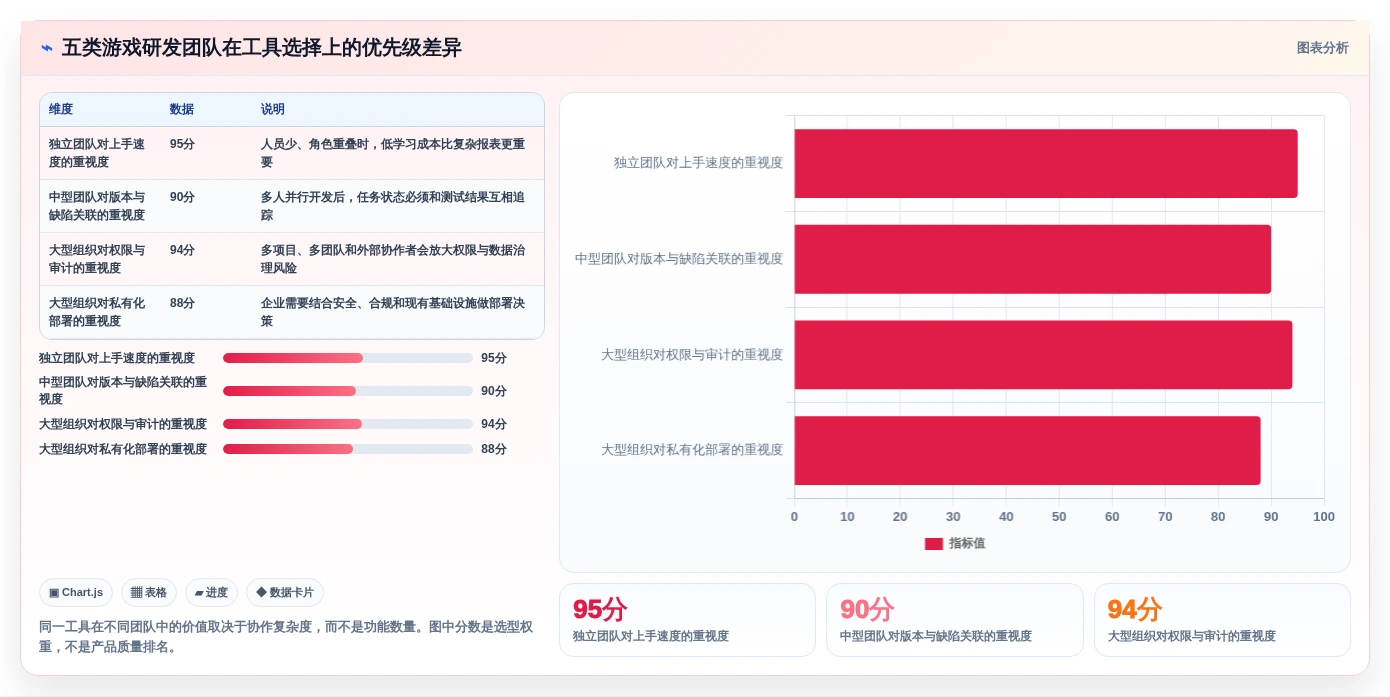Click the chart y-axis label 大型组织对私有化部署的重视度

pos(692,450)
